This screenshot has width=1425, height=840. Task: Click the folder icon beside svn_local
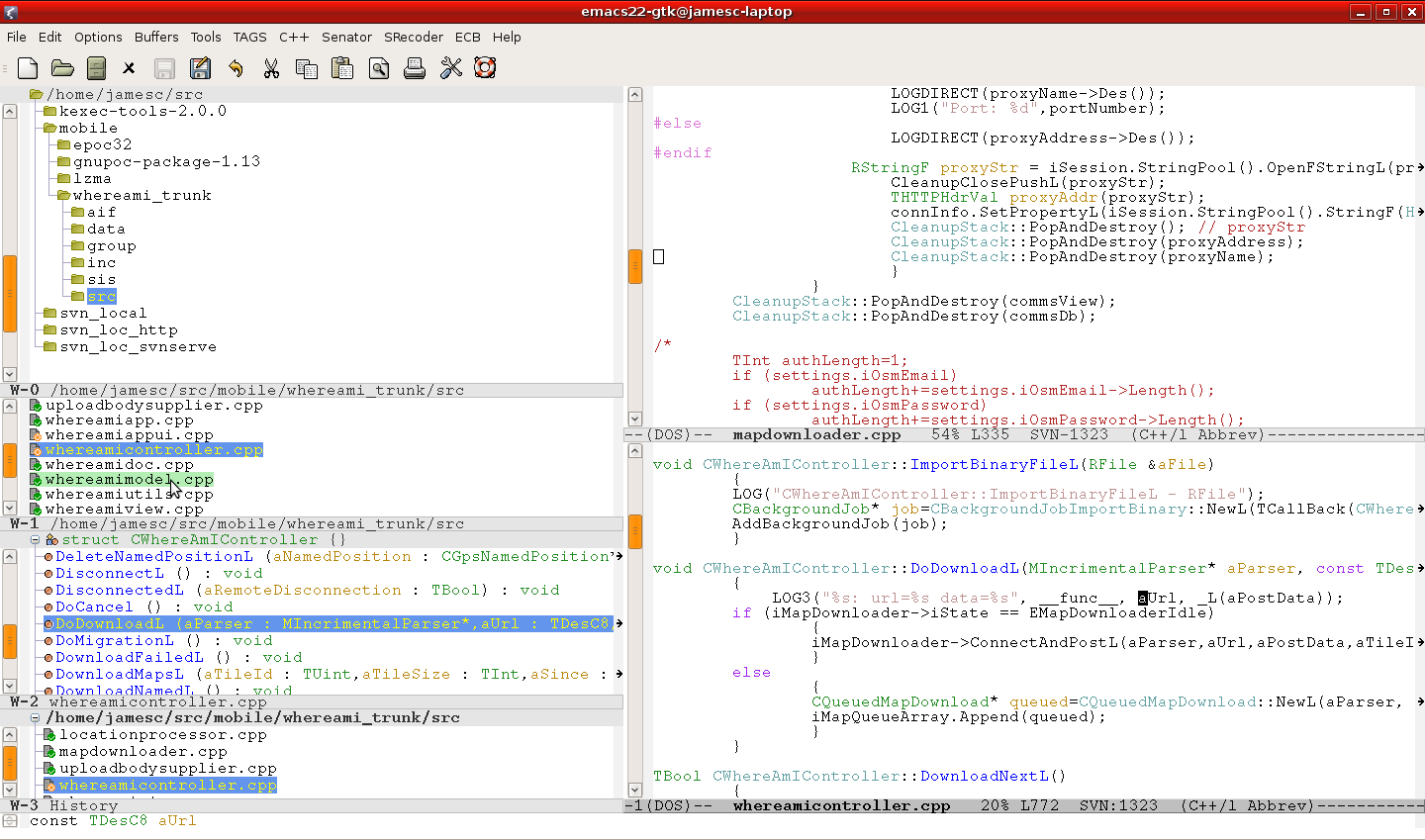tap(49, 313)
